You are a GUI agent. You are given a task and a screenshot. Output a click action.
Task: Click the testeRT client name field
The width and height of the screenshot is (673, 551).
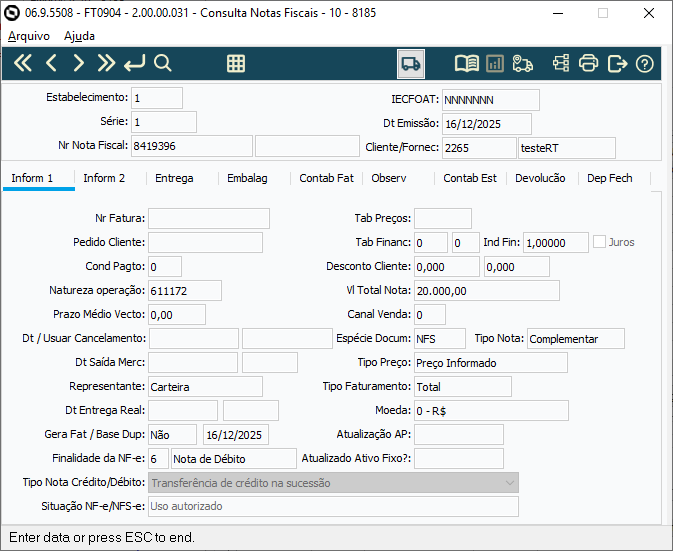567,148
